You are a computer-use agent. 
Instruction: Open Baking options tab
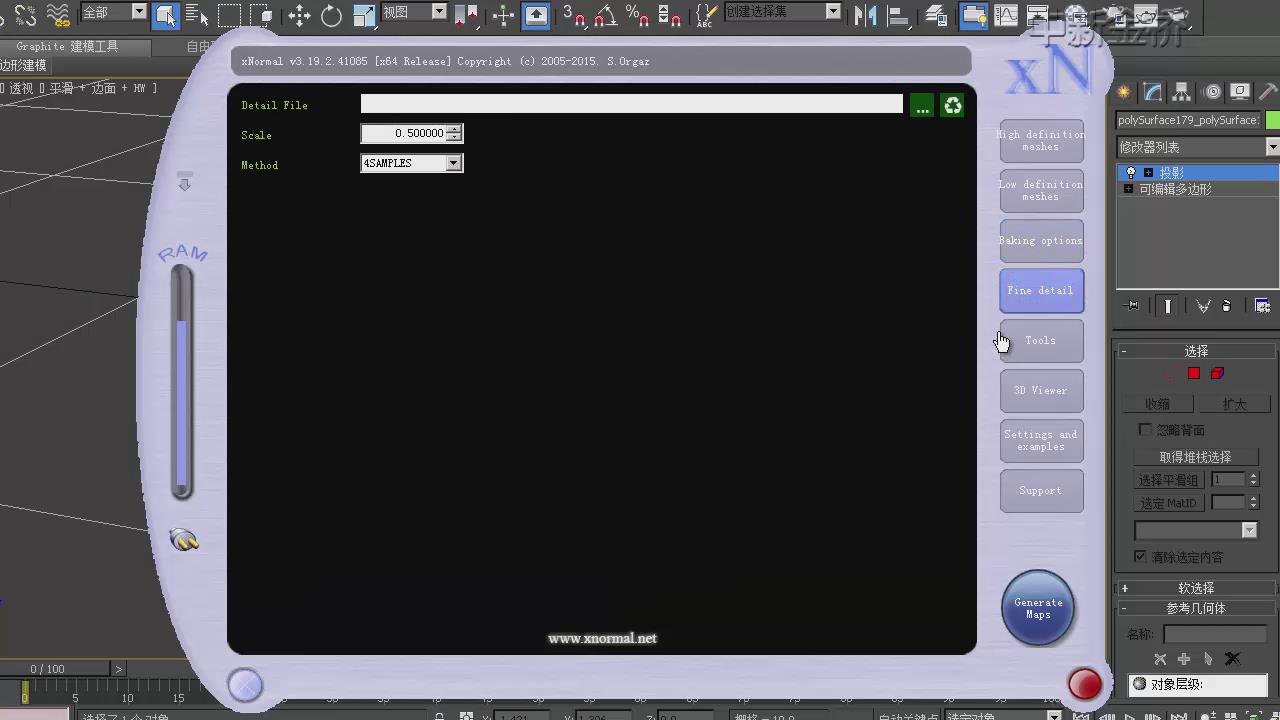click(1041, 241)
